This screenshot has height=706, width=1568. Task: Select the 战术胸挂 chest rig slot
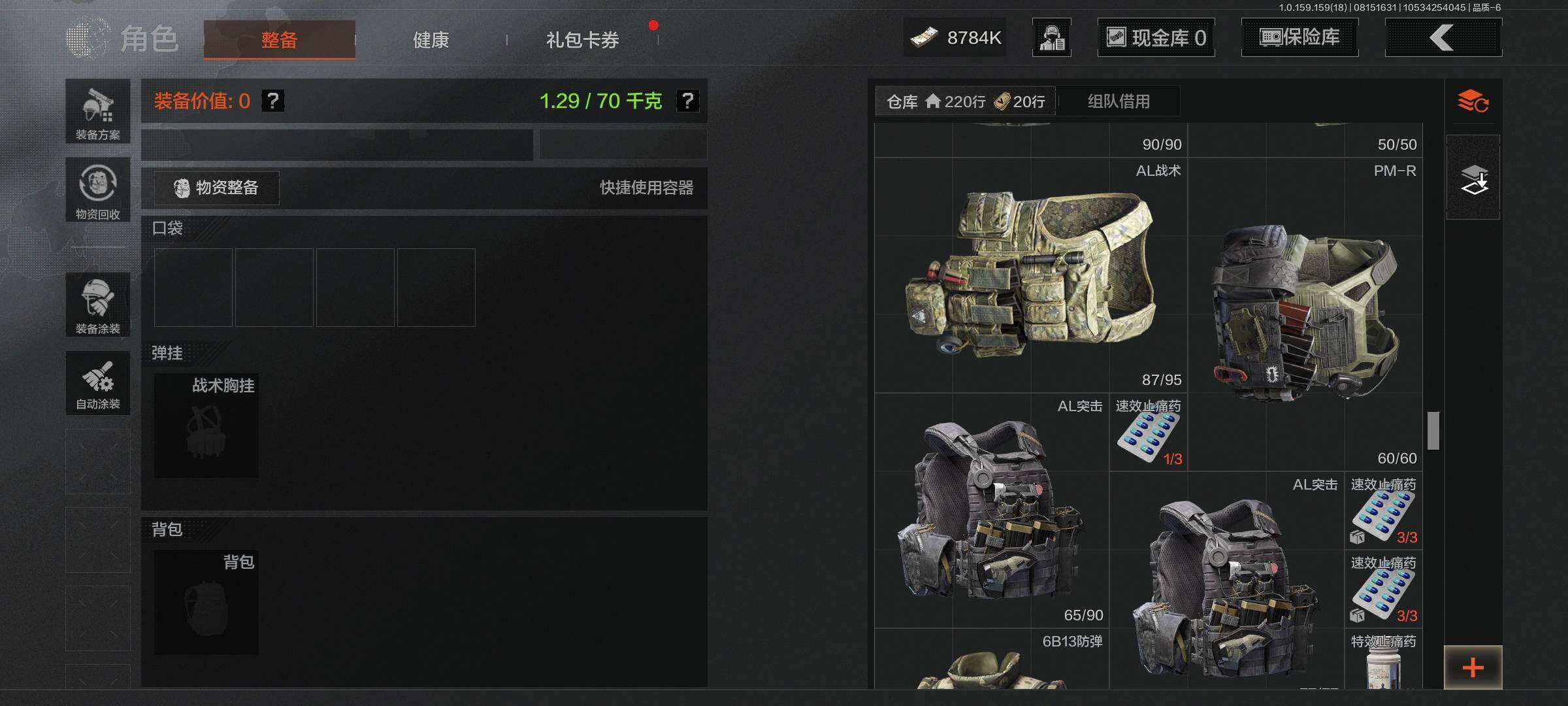206,426
